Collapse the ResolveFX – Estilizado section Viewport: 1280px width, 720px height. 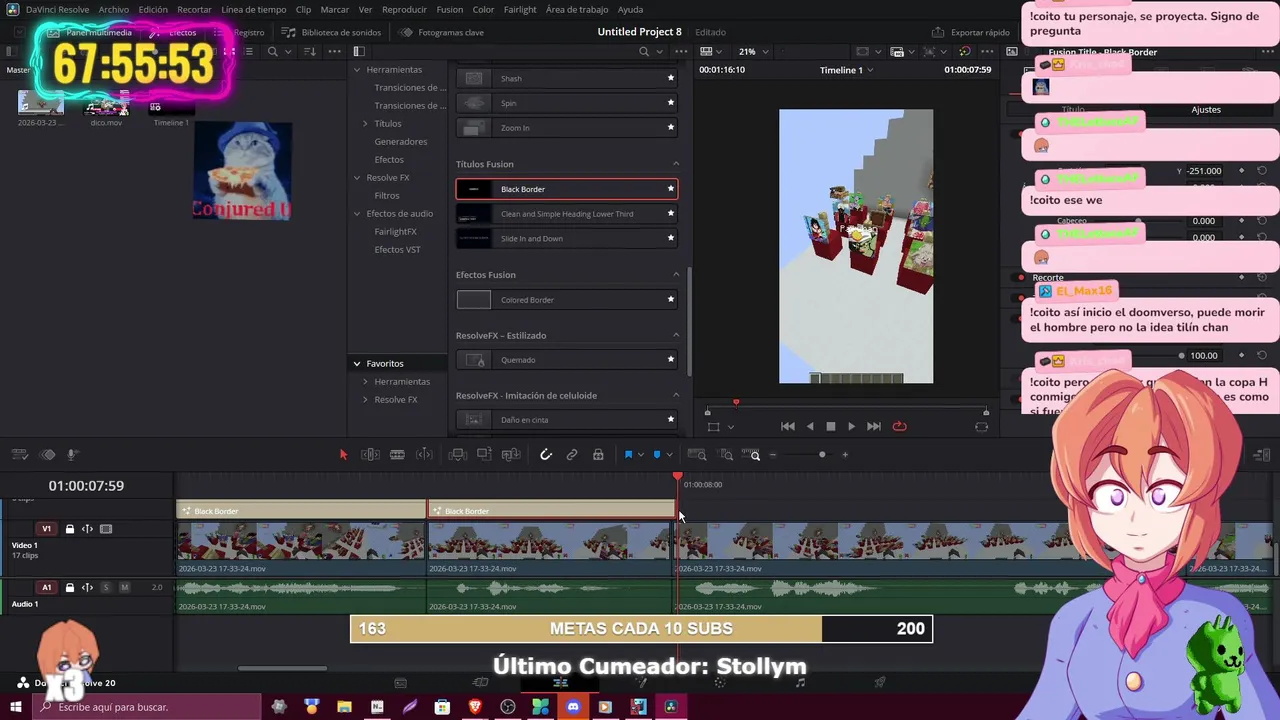point(675,336)
